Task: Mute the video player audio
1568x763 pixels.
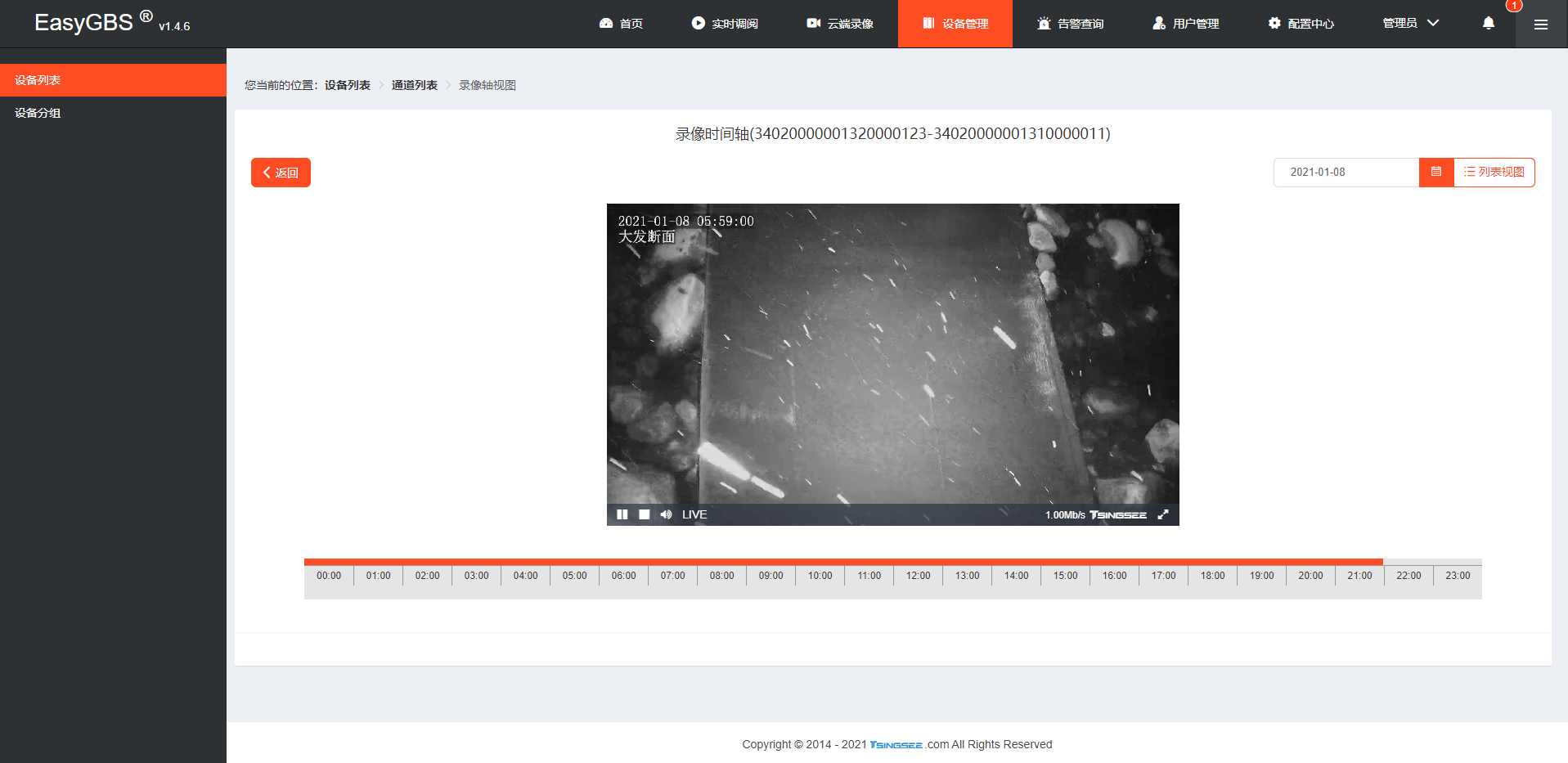Action: pos(666,514)
